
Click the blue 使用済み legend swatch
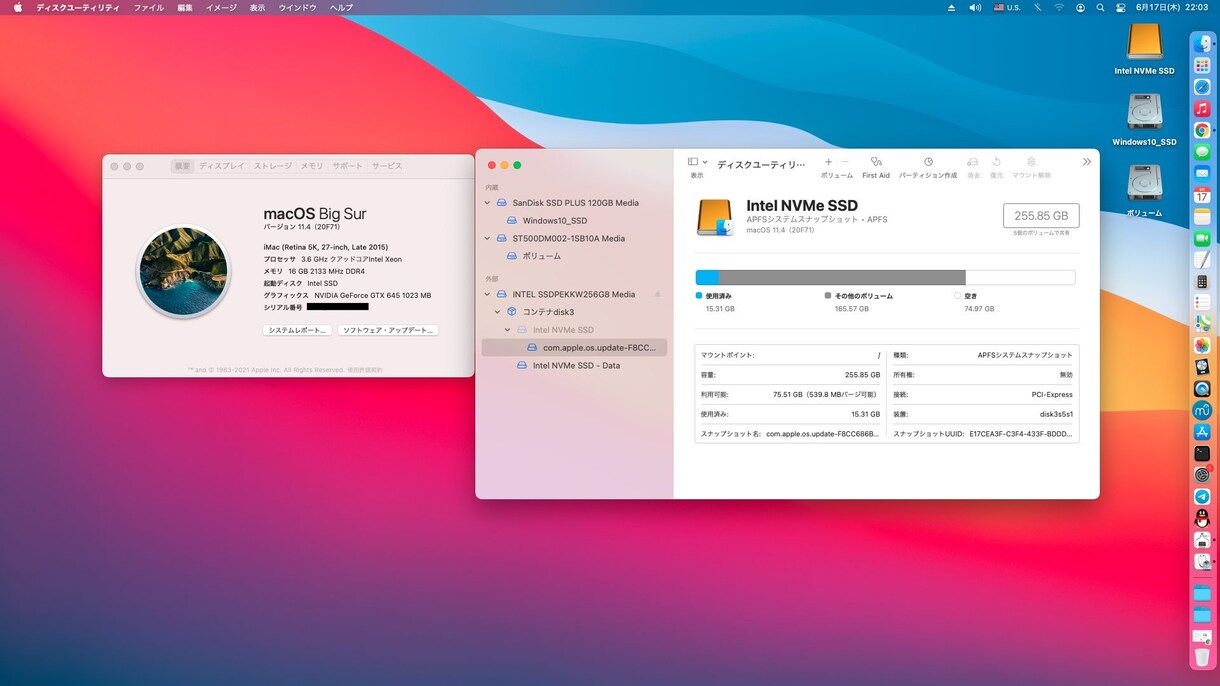pyautogui.click(x=699, y=296)
